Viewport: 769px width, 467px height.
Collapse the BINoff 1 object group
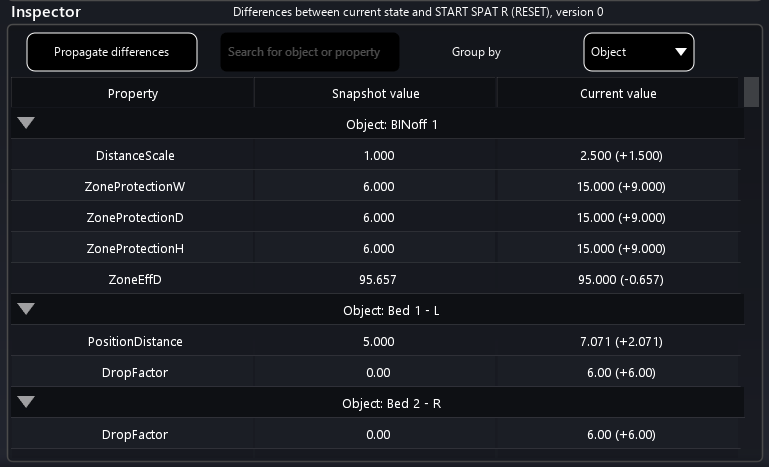coord(26,124)
